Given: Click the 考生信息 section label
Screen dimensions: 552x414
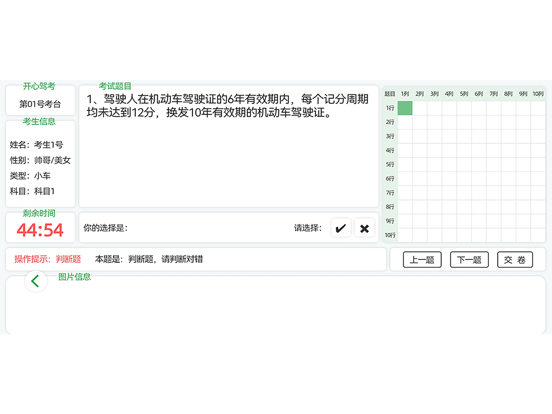Looking at the screenshot, I should point(39,121).
